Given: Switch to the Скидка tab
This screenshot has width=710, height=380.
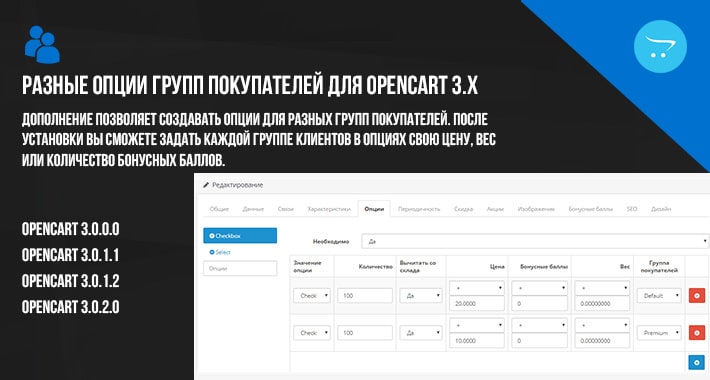Looking at the screenshot, I should [463, 209].
